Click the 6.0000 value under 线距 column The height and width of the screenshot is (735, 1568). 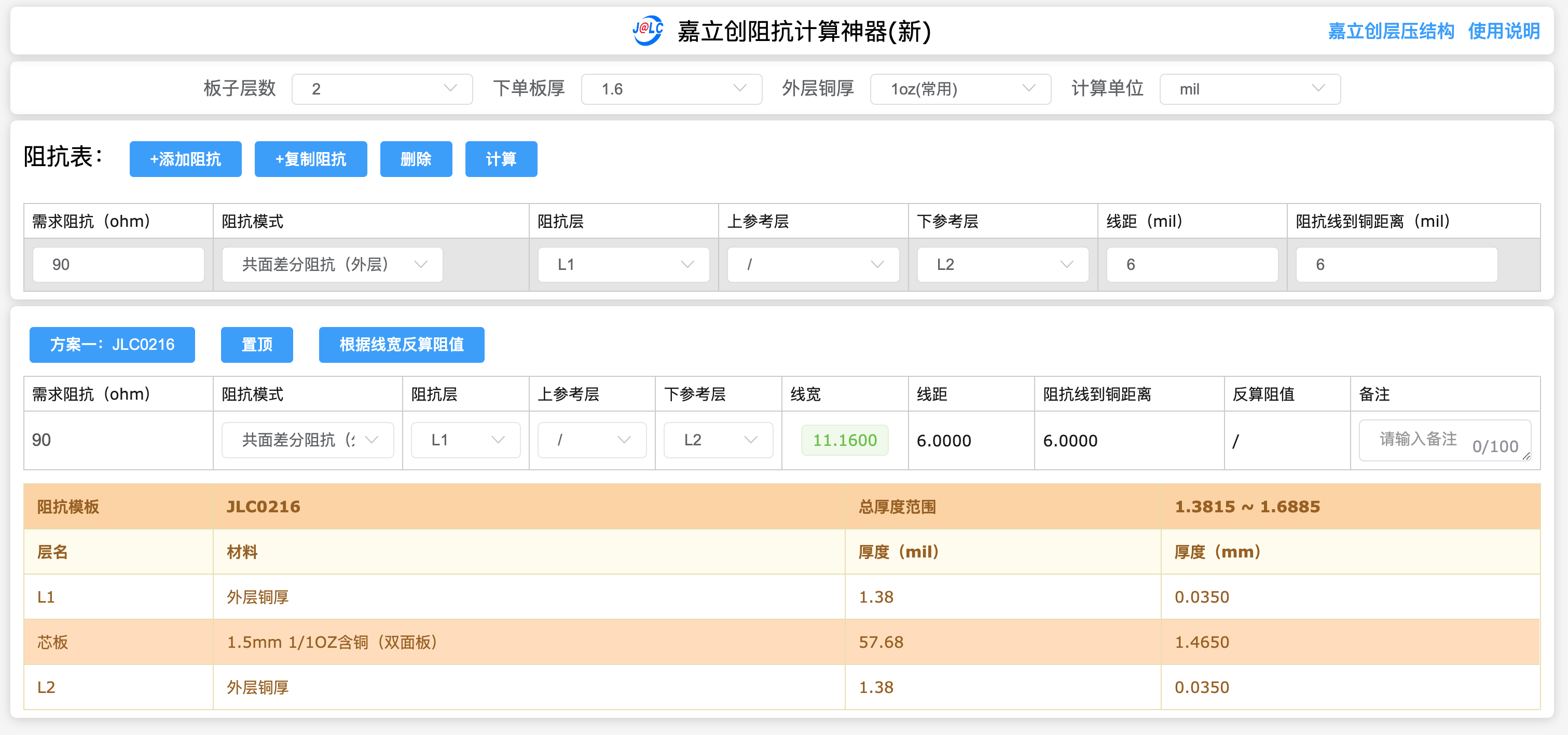(x=944, y=440)
